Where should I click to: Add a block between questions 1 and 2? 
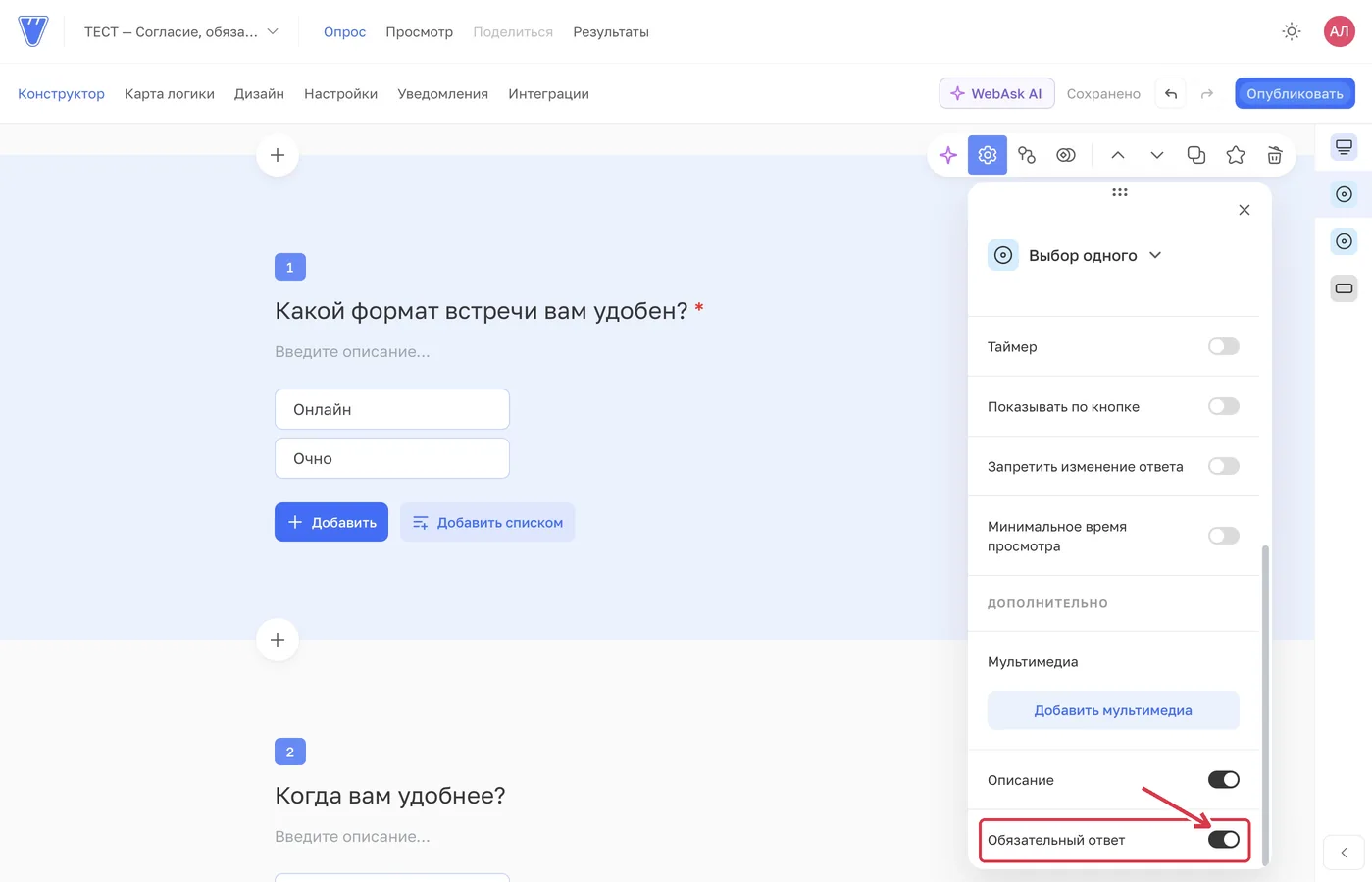tap(278, 640)
